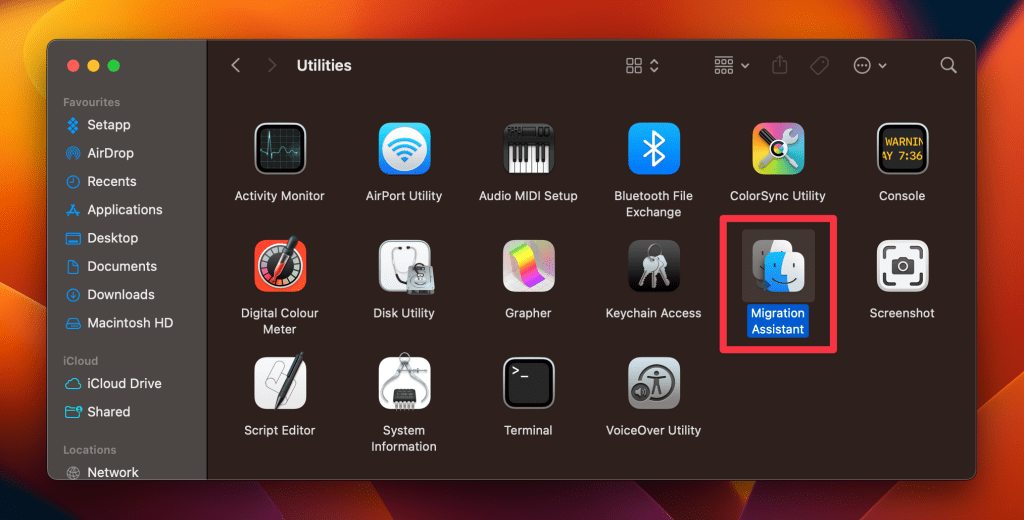Click the "Terminal" label text
Screen dimensions: 1024x520
pyautogui.click(x=528, y=430)
